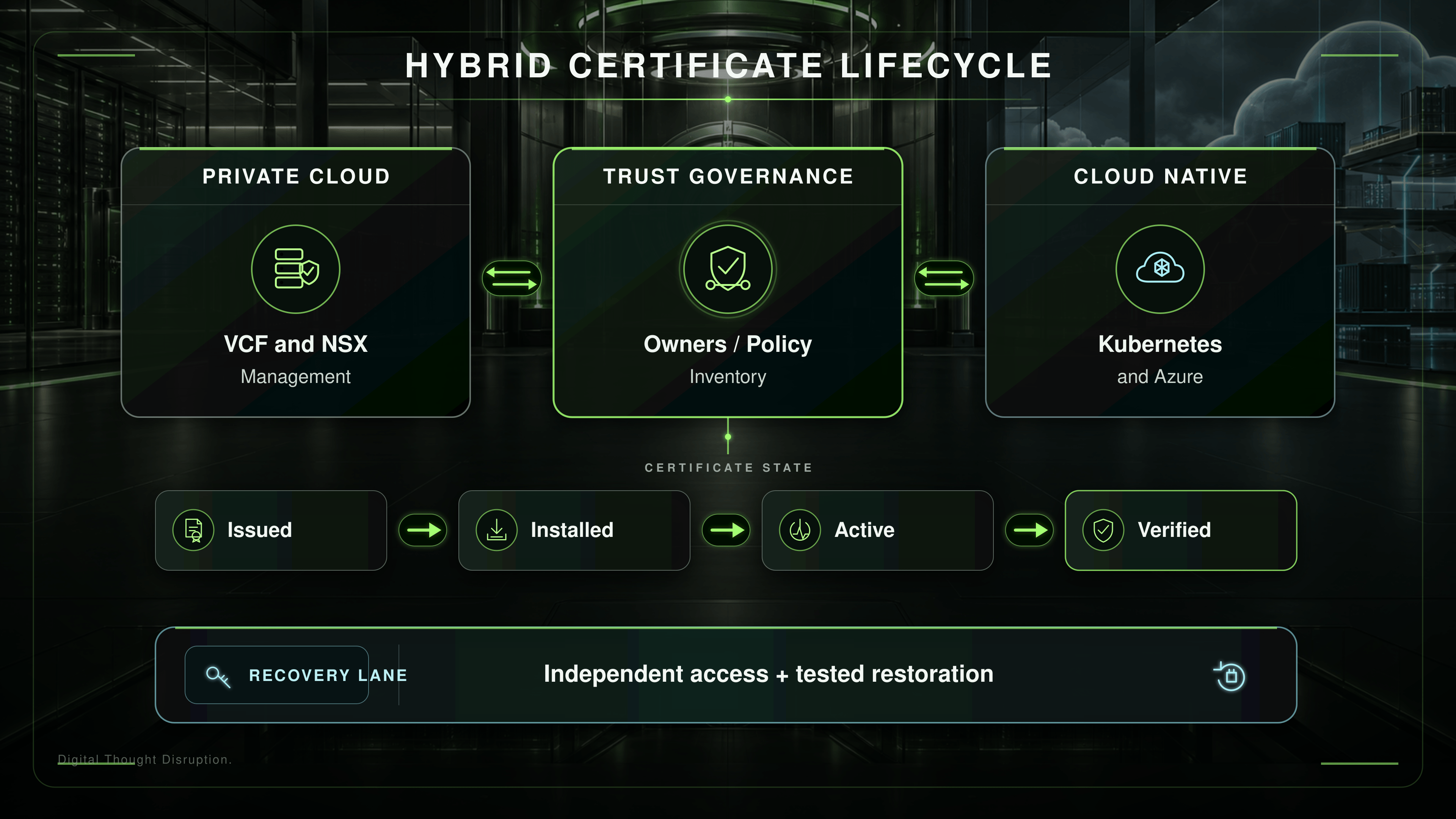The width and height of the screenshot is (1456, 819).
Task: Click the 'Owners / Policy' text
Action: click(728, 344)
